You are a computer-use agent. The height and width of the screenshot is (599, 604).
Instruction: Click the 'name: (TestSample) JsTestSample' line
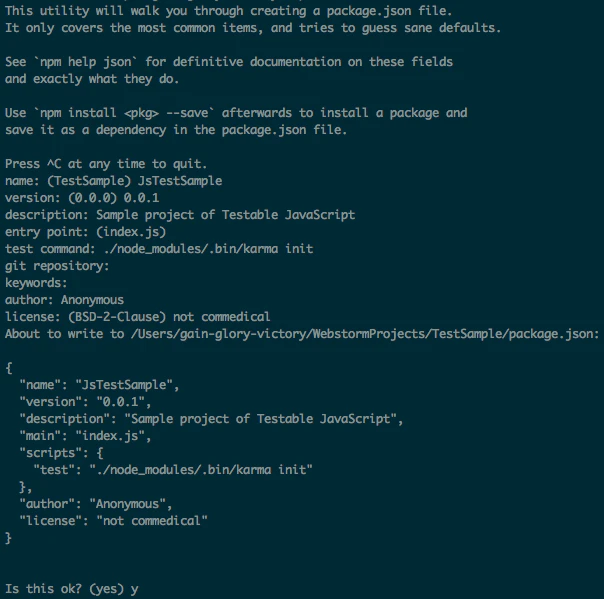click(114, 181)
